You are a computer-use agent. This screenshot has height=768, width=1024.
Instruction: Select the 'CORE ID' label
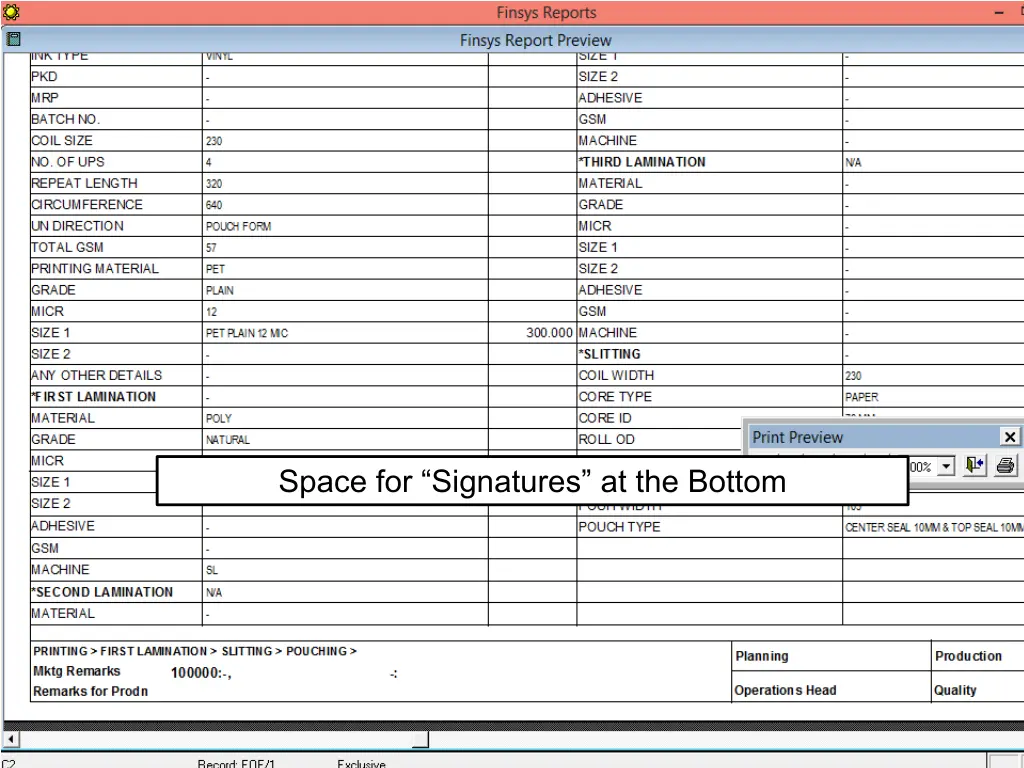(x=605, y=418)
